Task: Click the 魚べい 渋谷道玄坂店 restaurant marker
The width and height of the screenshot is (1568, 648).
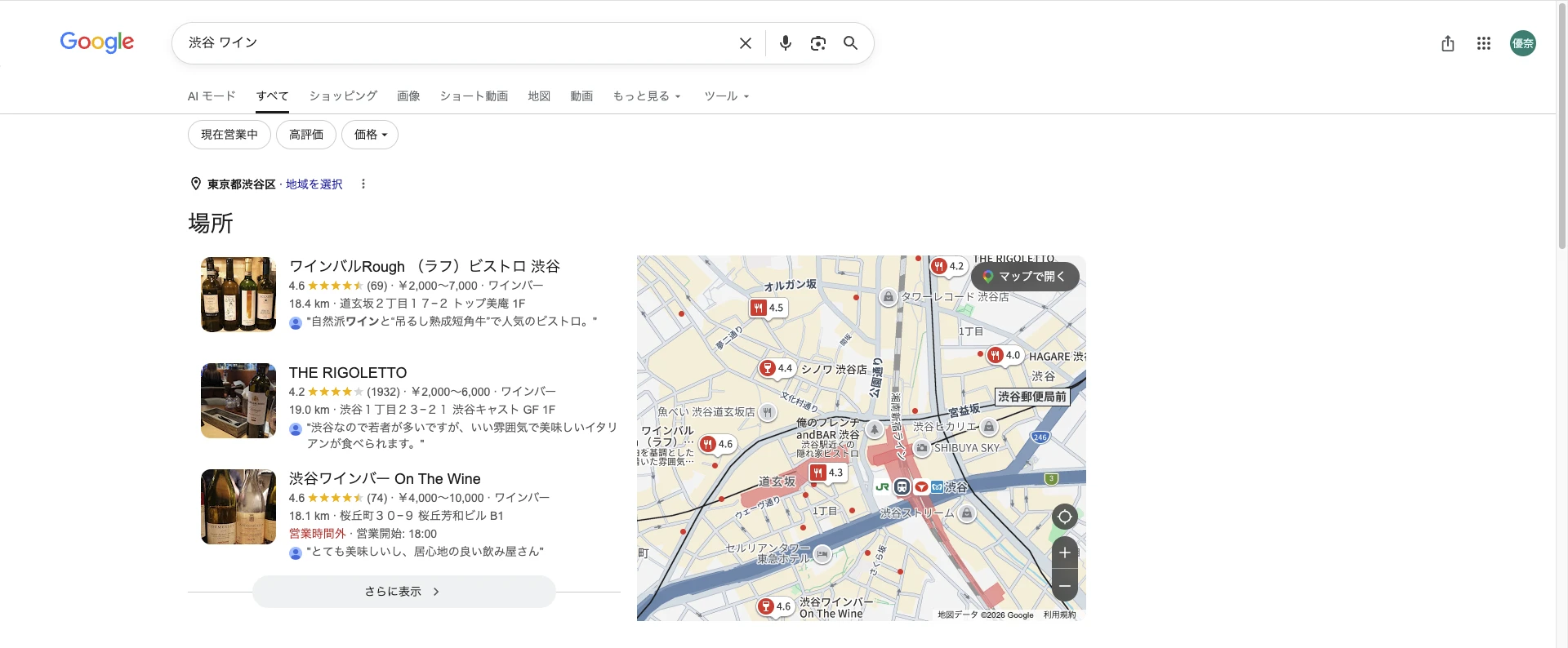Action: (767, 412)
